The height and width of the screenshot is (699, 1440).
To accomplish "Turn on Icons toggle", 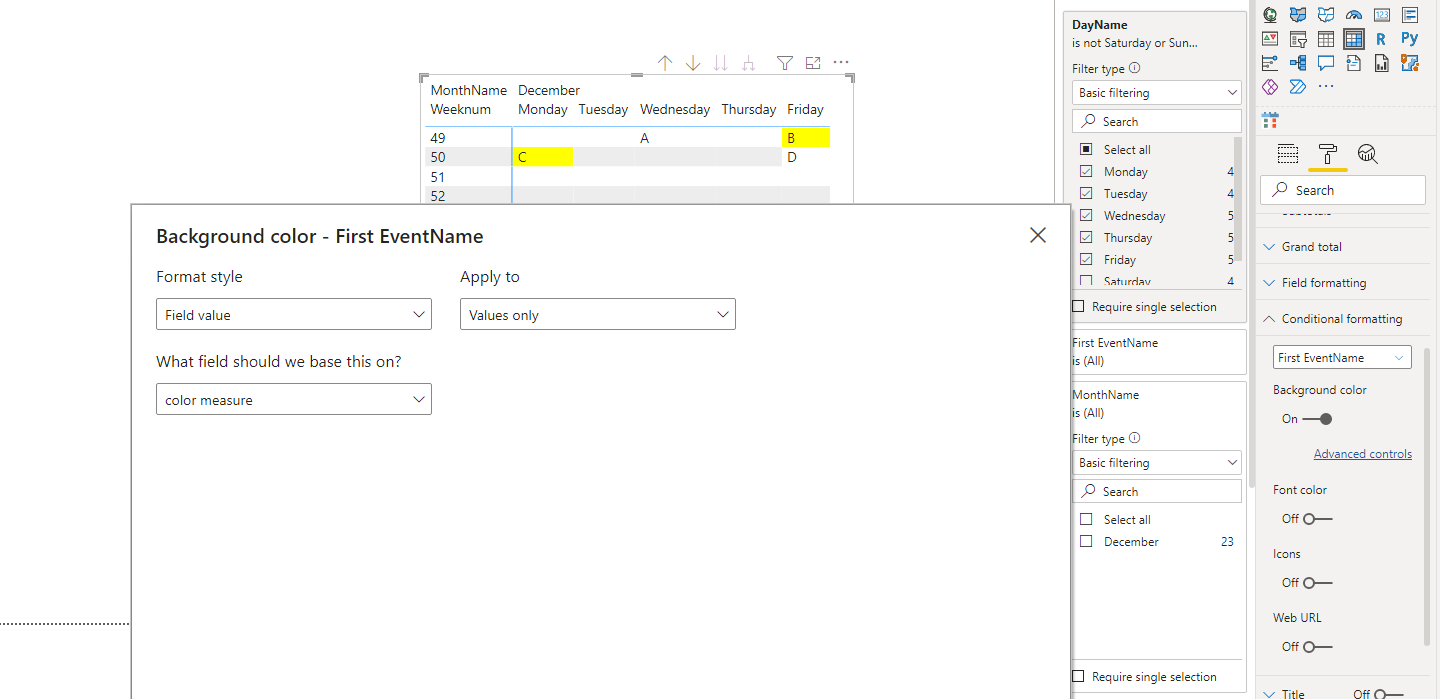I will [1317, 583].
